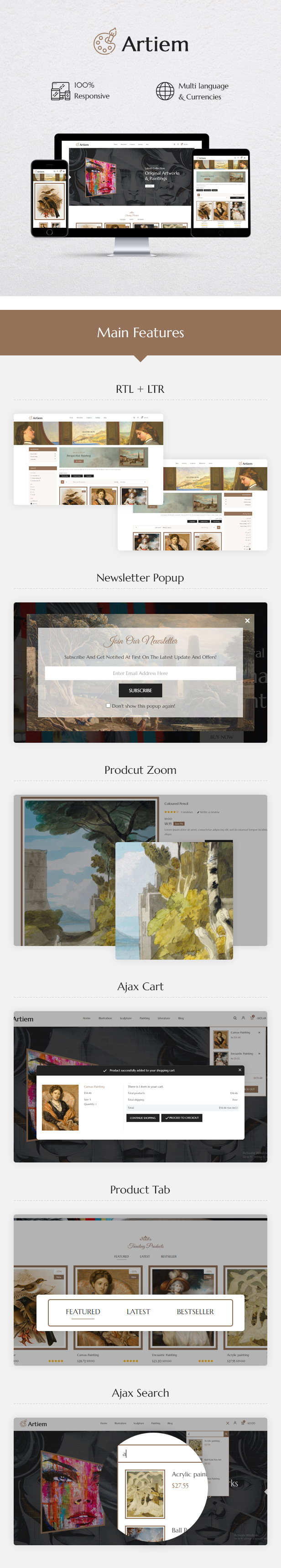Check the "Don't show this popup again" box
This screenshot has width=281, height=1568.
[109, 705]
